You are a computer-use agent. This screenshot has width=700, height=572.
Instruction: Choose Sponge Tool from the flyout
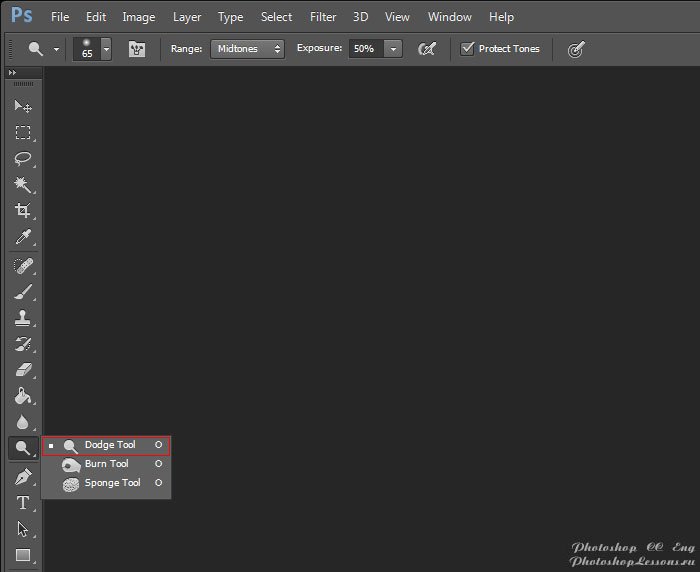point(112,483)
